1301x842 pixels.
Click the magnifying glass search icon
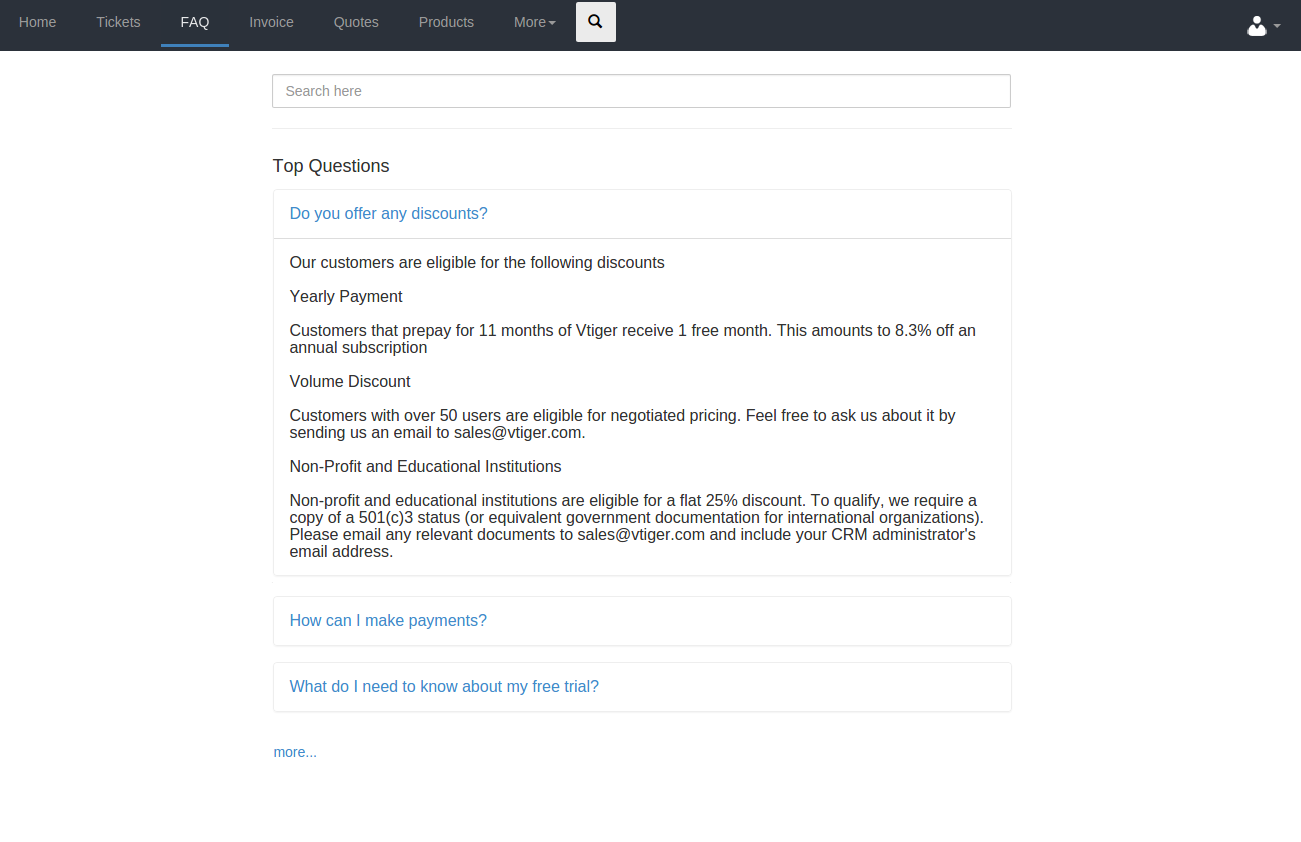(x=595, y=22)
